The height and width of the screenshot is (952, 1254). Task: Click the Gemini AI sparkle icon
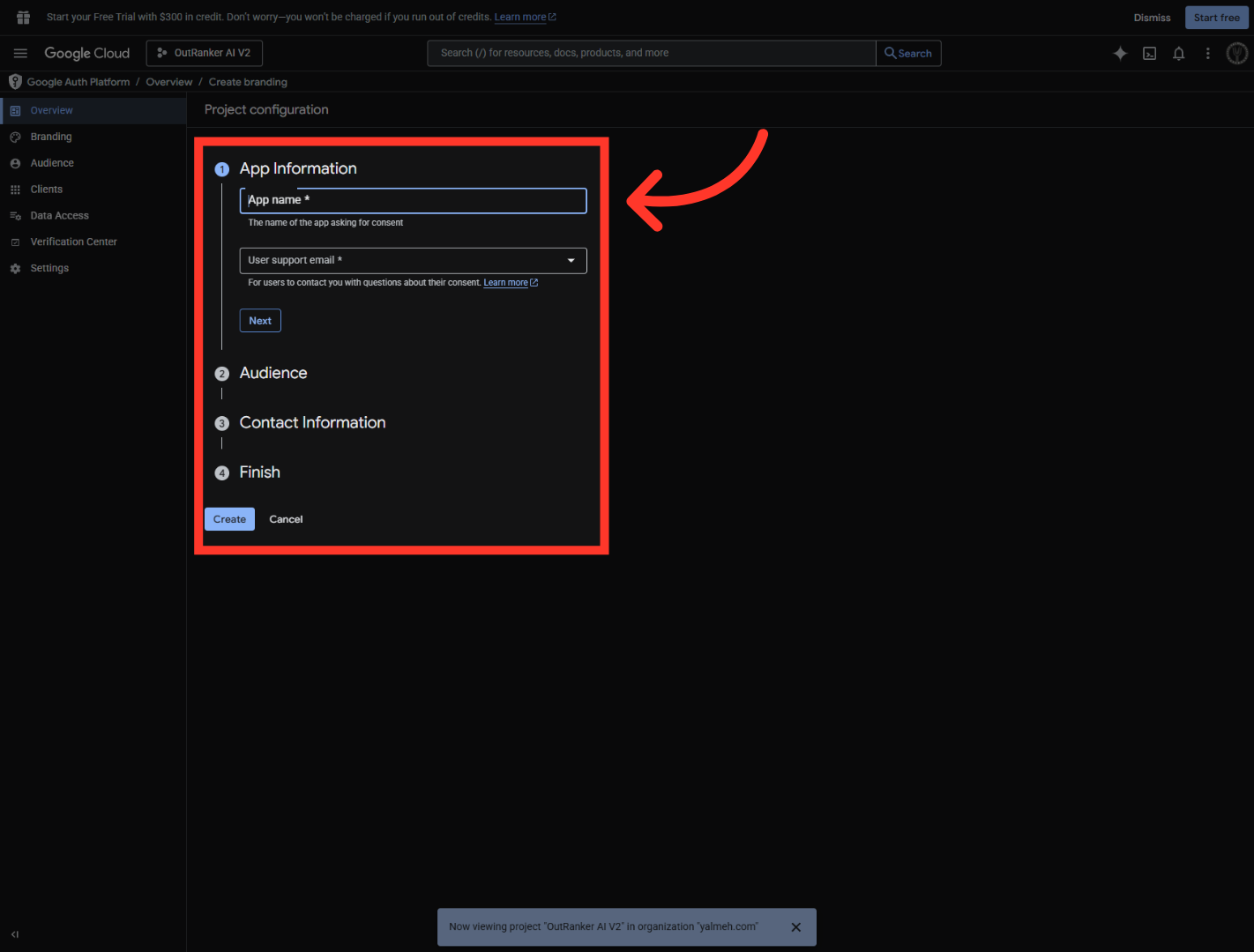1120,53
